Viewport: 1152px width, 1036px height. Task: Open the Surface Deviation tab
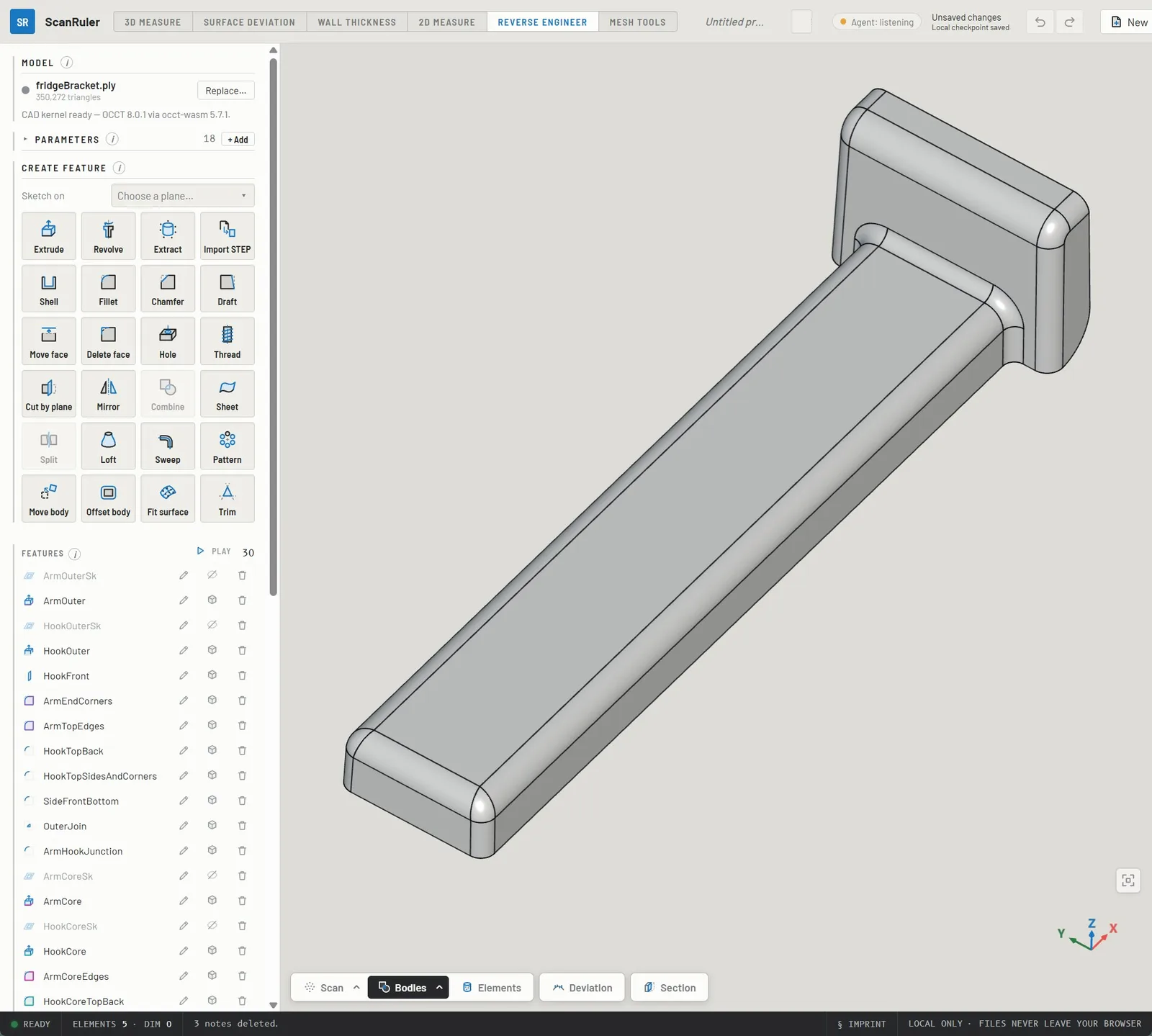click(x=249, y=22)
